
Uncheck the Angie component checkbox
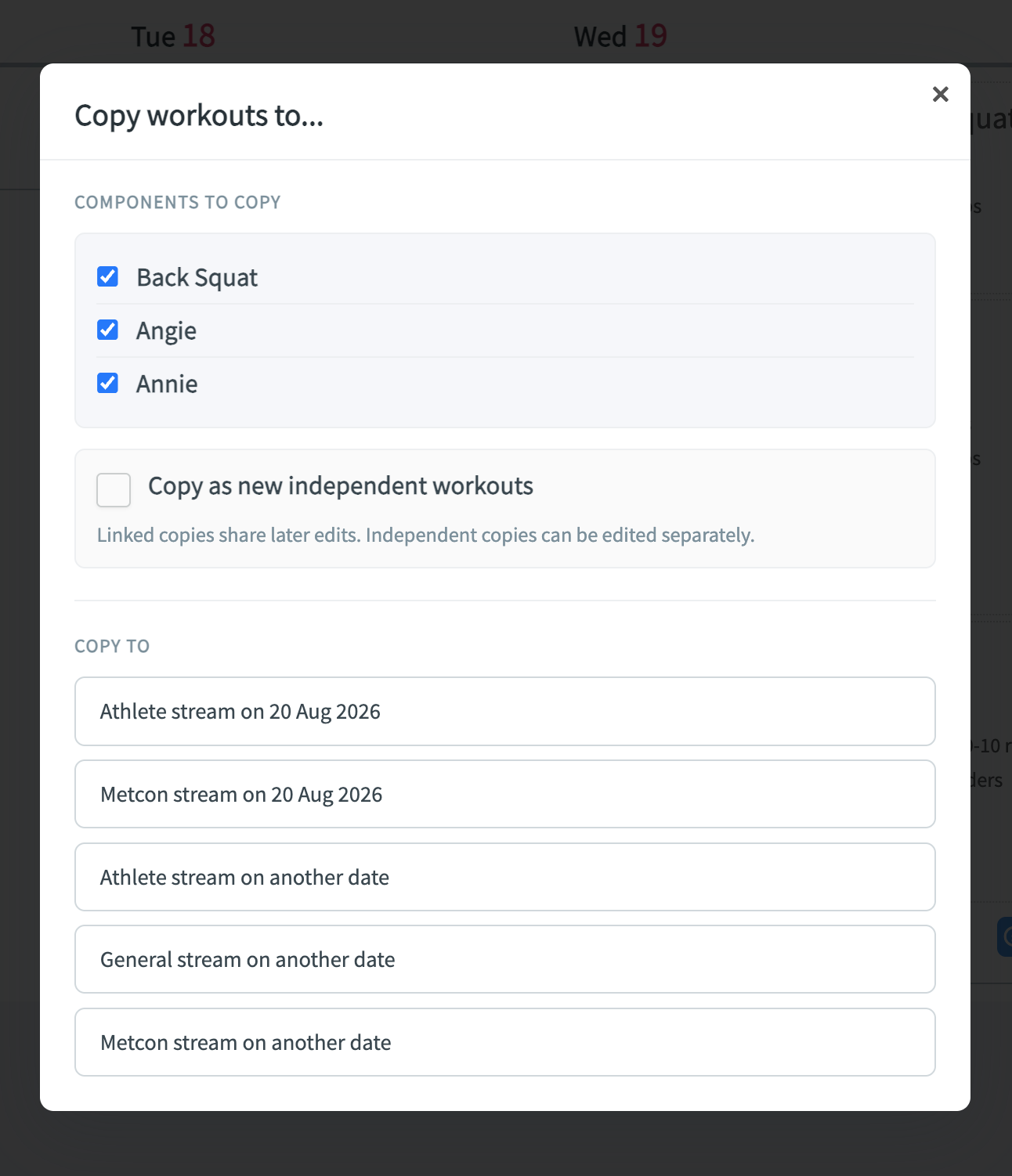107,330
